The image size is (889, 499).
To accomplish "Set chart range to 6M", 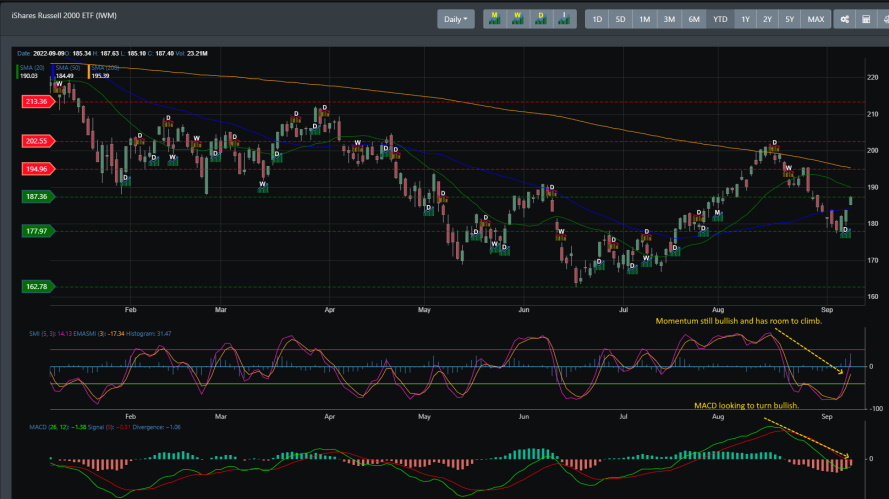I will click(x=694, y=19).
